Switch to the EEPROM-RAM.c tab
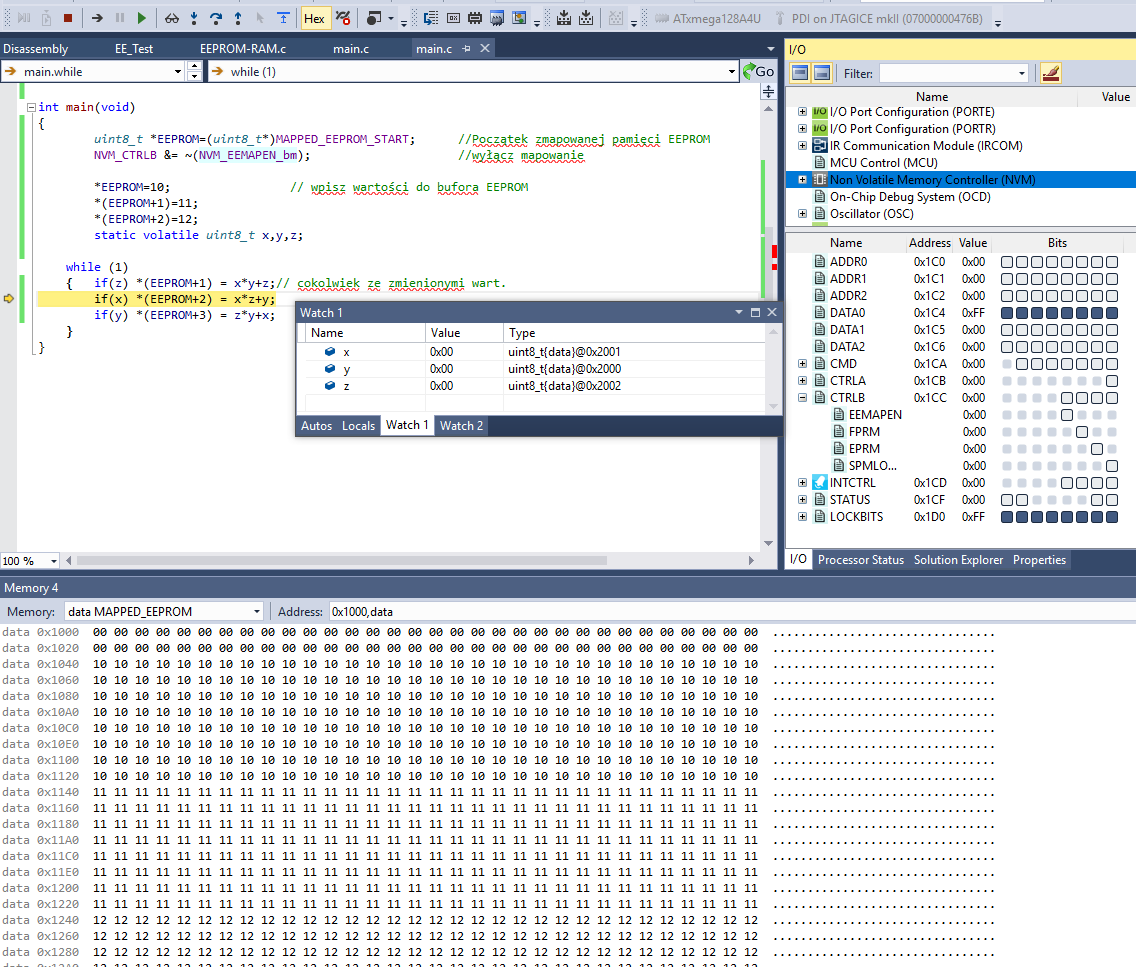This screenshot has height=967, width=1136. pos(242,49)
